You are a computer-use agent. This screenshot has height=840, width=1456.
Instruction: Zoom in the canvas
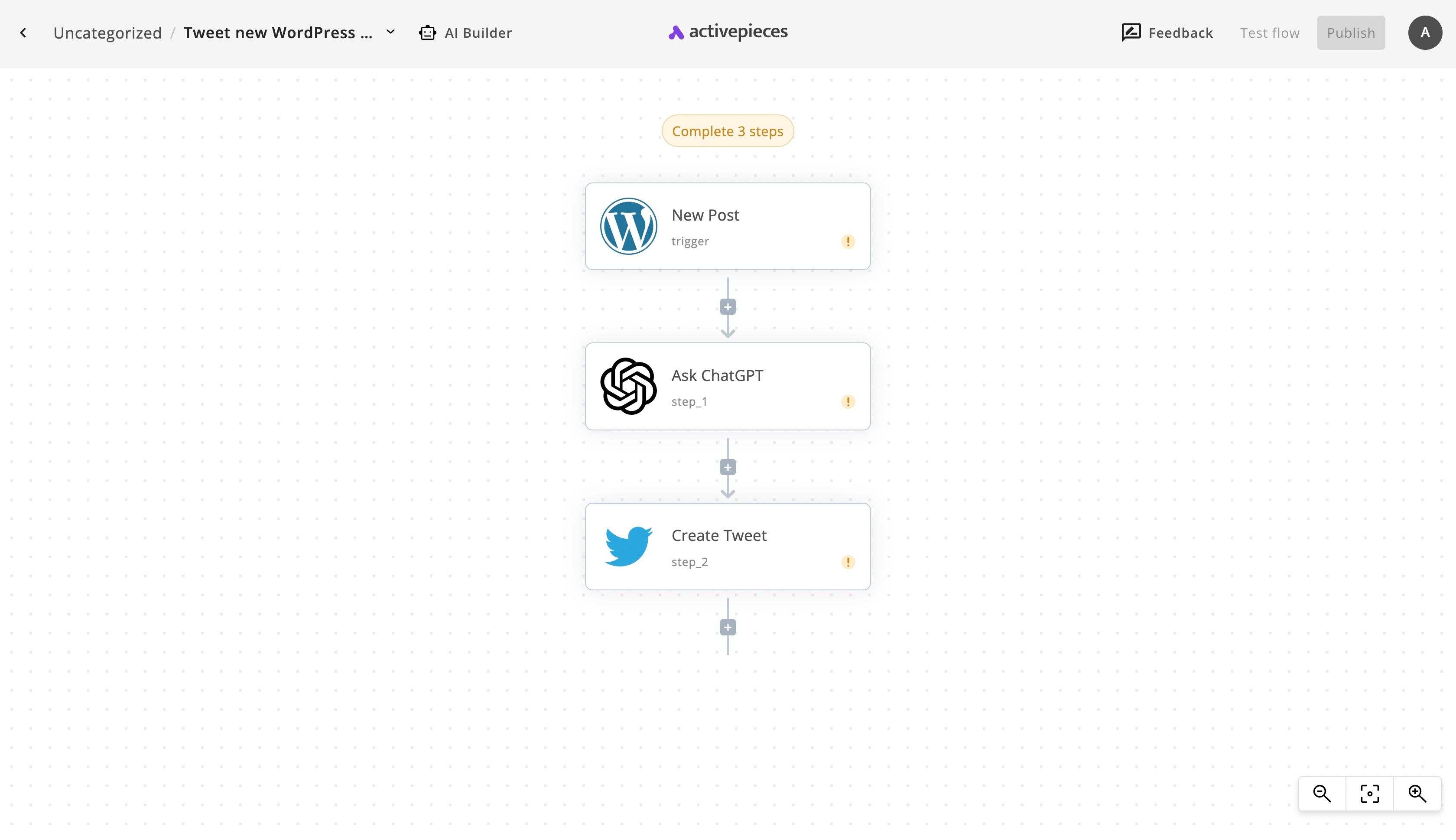point(1417,794)
